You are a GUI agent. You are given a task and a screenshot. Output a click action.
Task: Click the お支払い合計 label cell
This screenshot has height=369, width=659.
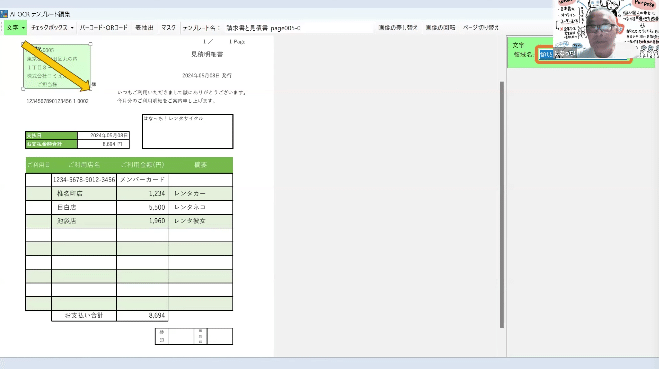pyautogui.click(x=84, y=316)
